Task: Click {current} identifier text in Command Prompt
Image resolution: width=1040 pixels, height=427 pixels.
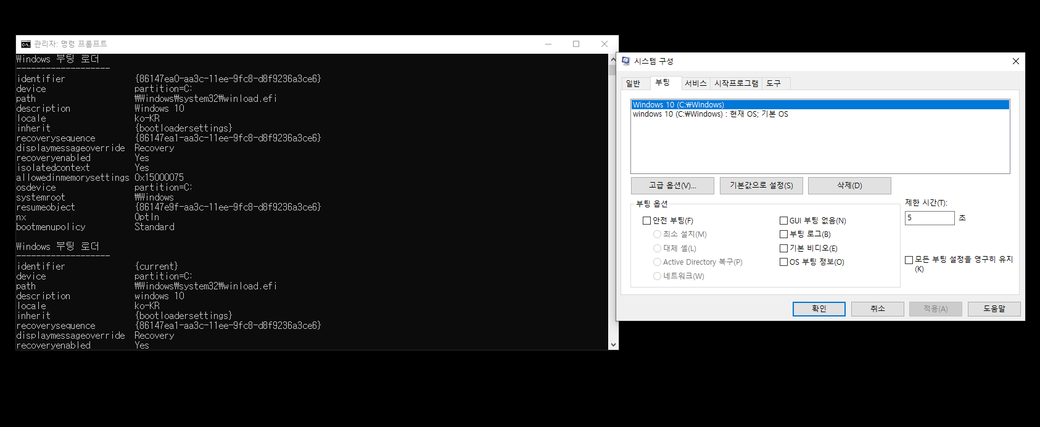Action: pyautogui.click(x=157, y=267)
